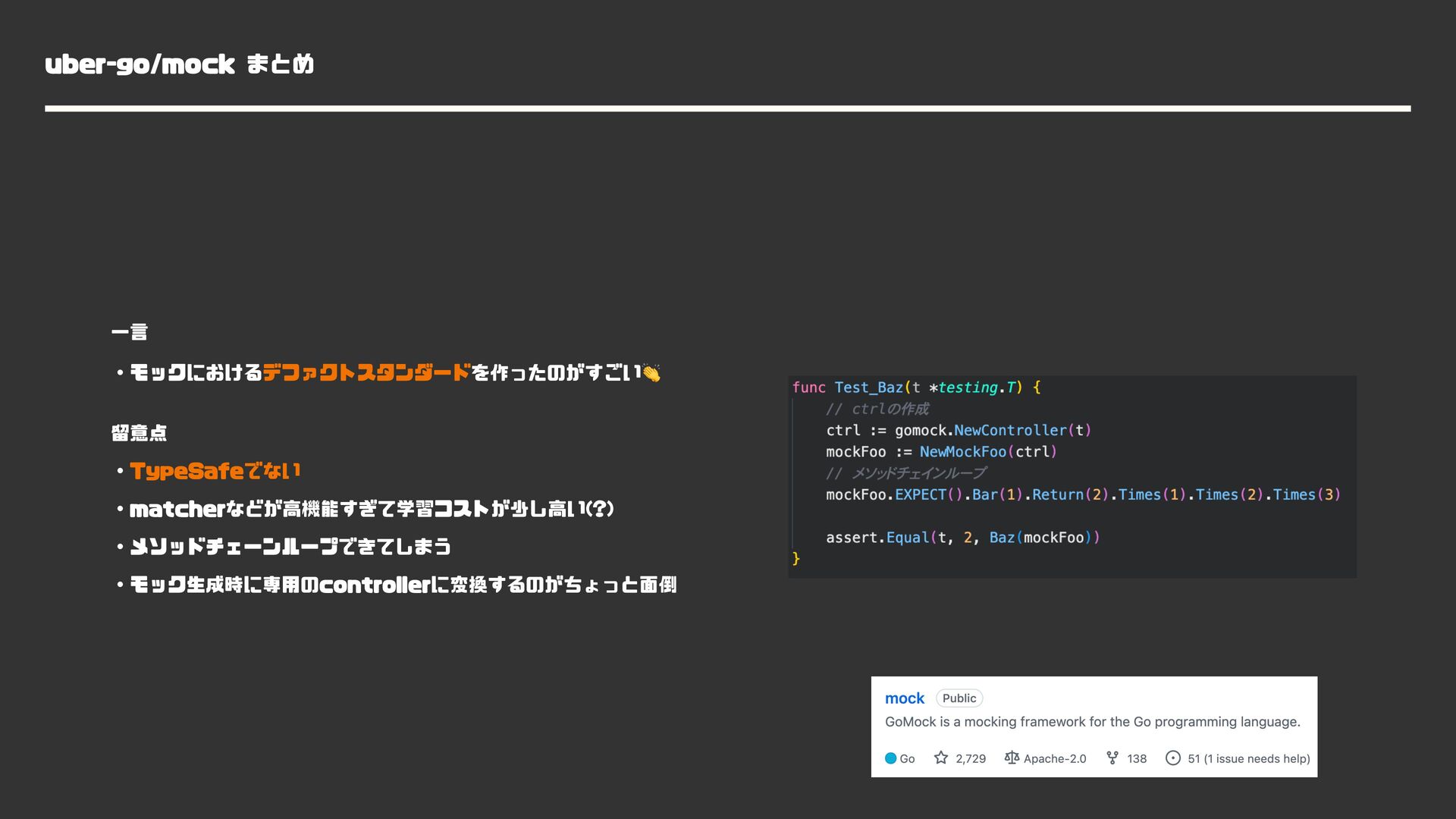
Task: Click the clapping hands emoji
Action: click(651, 372)
